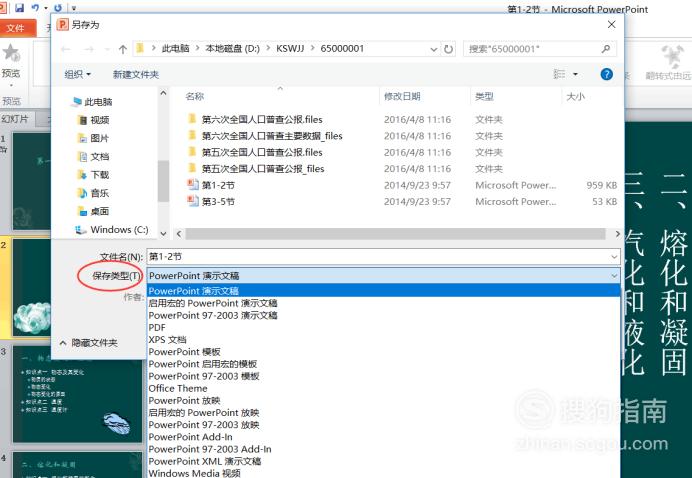Open the 文件 tab in PowerPoint
The height and width of the screenshot is (478, 692).
pos(16,28)
